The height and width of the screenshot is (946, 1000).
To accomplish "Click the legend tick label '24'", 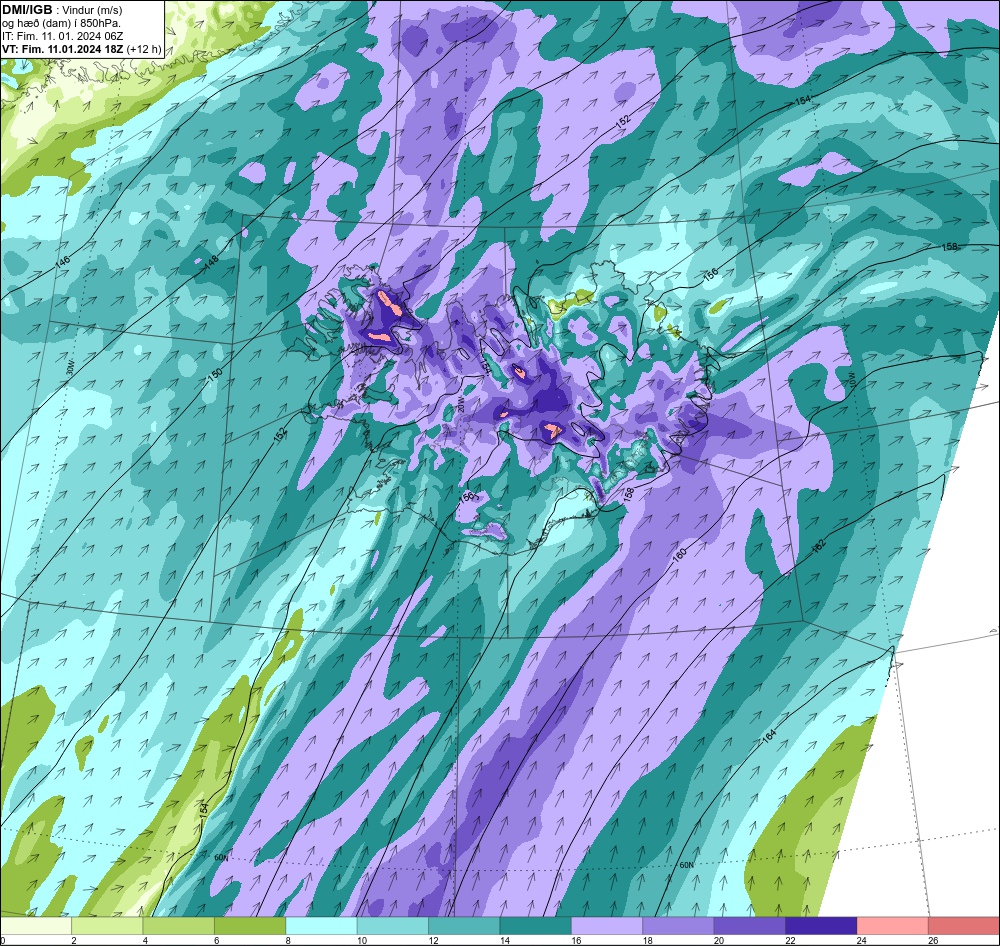I will tap(862, 940).
